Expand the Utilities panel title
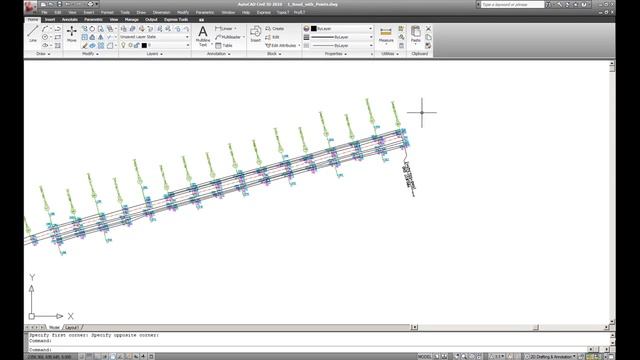 click(x=390, y=54)
